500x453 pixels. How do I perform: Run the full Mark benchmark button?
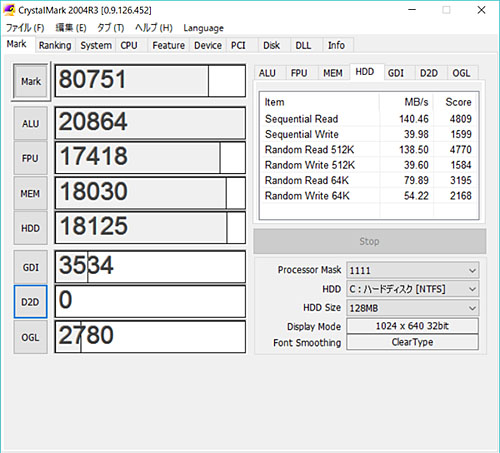31,81
